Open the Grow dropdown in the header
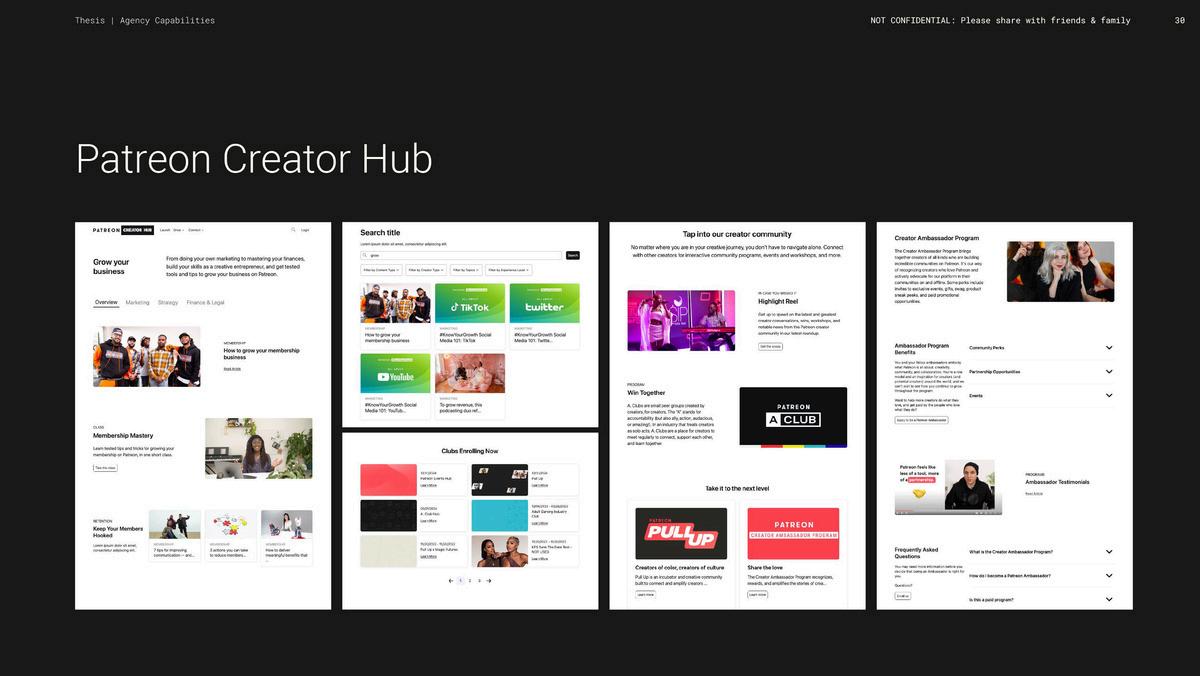Viewport: 1200px width, 676px height. click(178, 230)
